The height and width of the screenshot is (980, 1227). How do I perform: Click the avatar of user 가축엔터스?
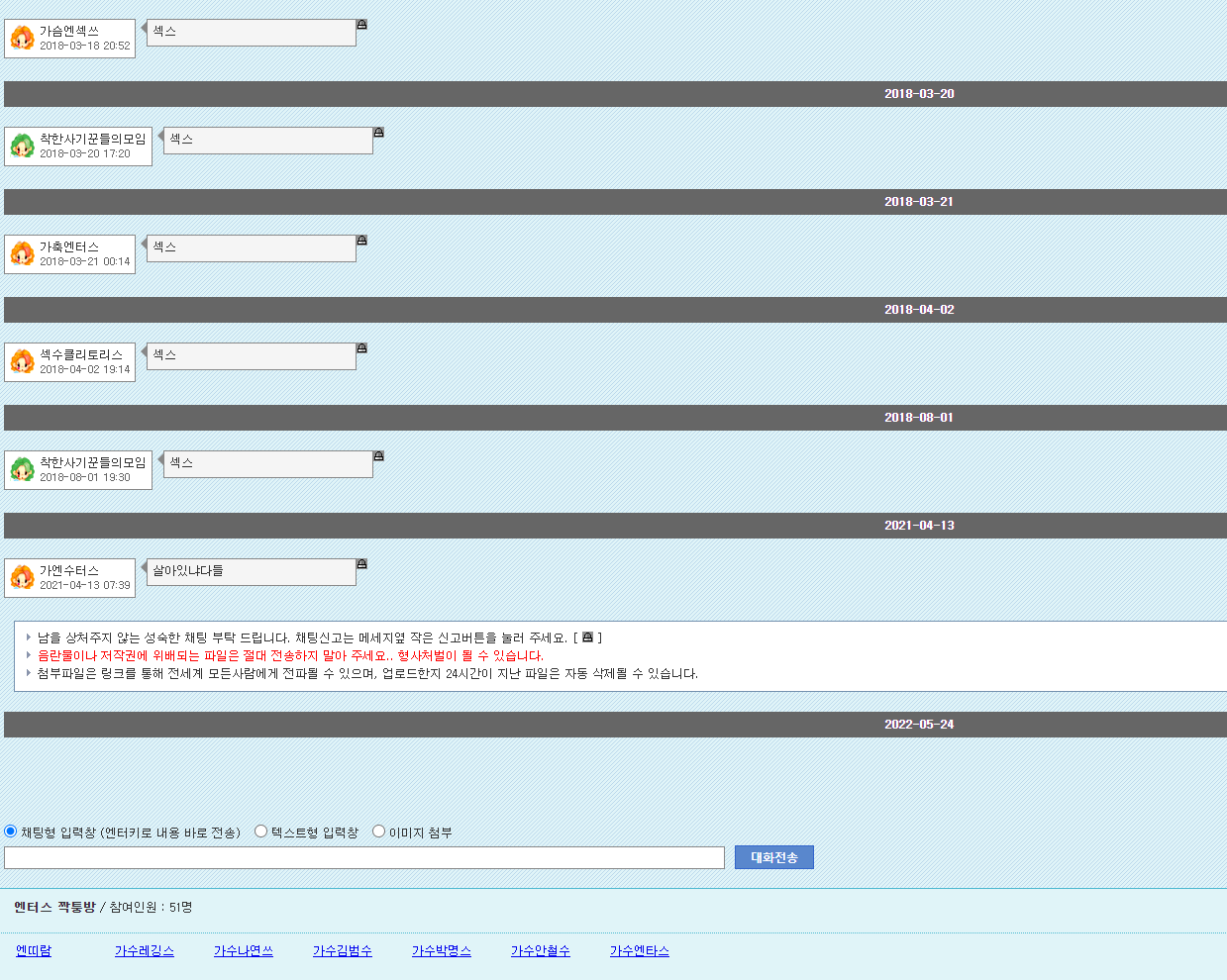[x=22, y=254]
